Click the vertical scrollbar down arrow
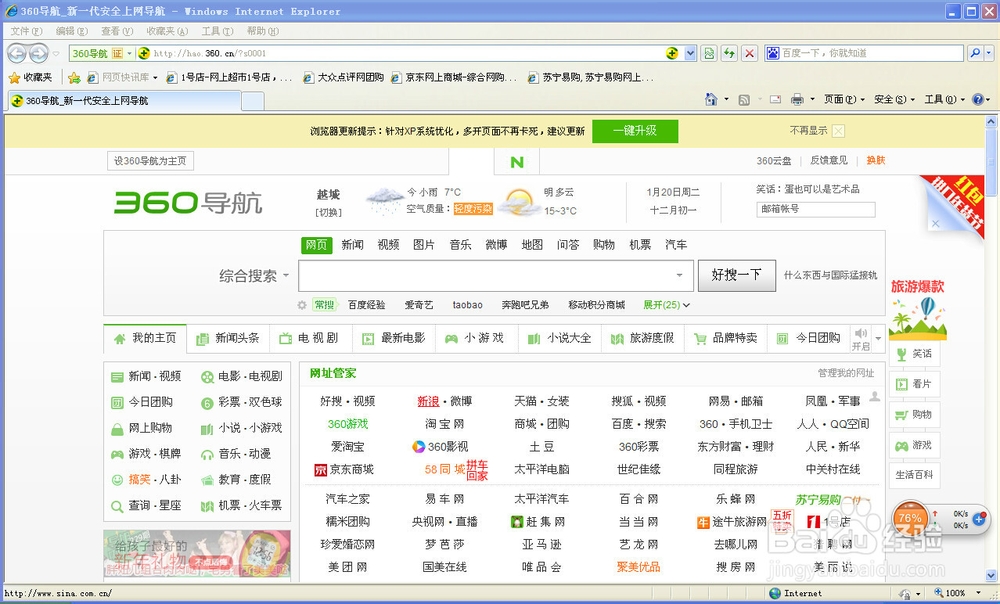The height and width of the screenshot is (604, 1000). 991,575
